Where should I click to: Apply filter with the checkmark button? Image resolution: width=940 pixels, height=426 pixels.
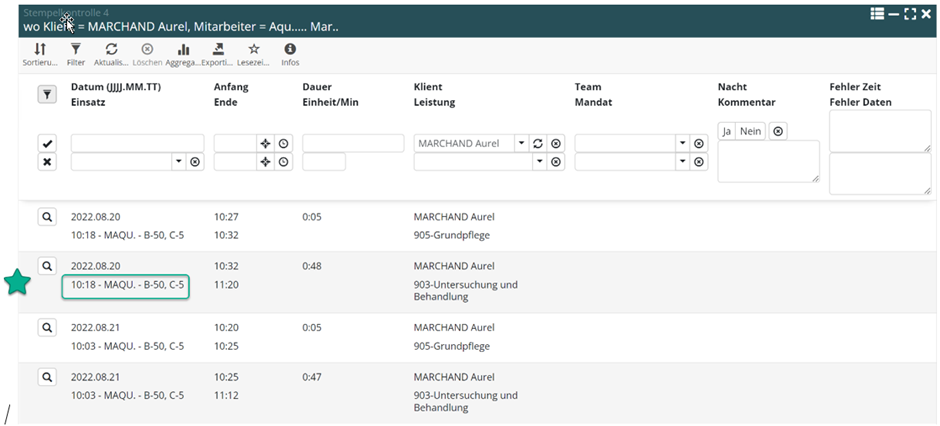coord(47,144)
